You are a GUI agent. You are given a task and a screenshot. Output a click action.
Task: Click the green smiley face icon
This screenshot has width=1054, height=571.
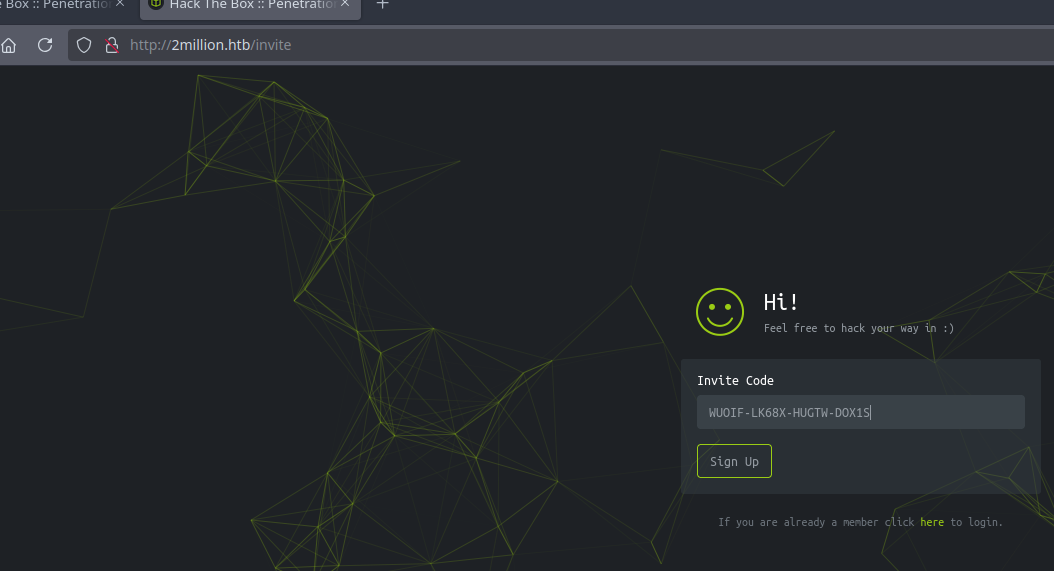720,312
